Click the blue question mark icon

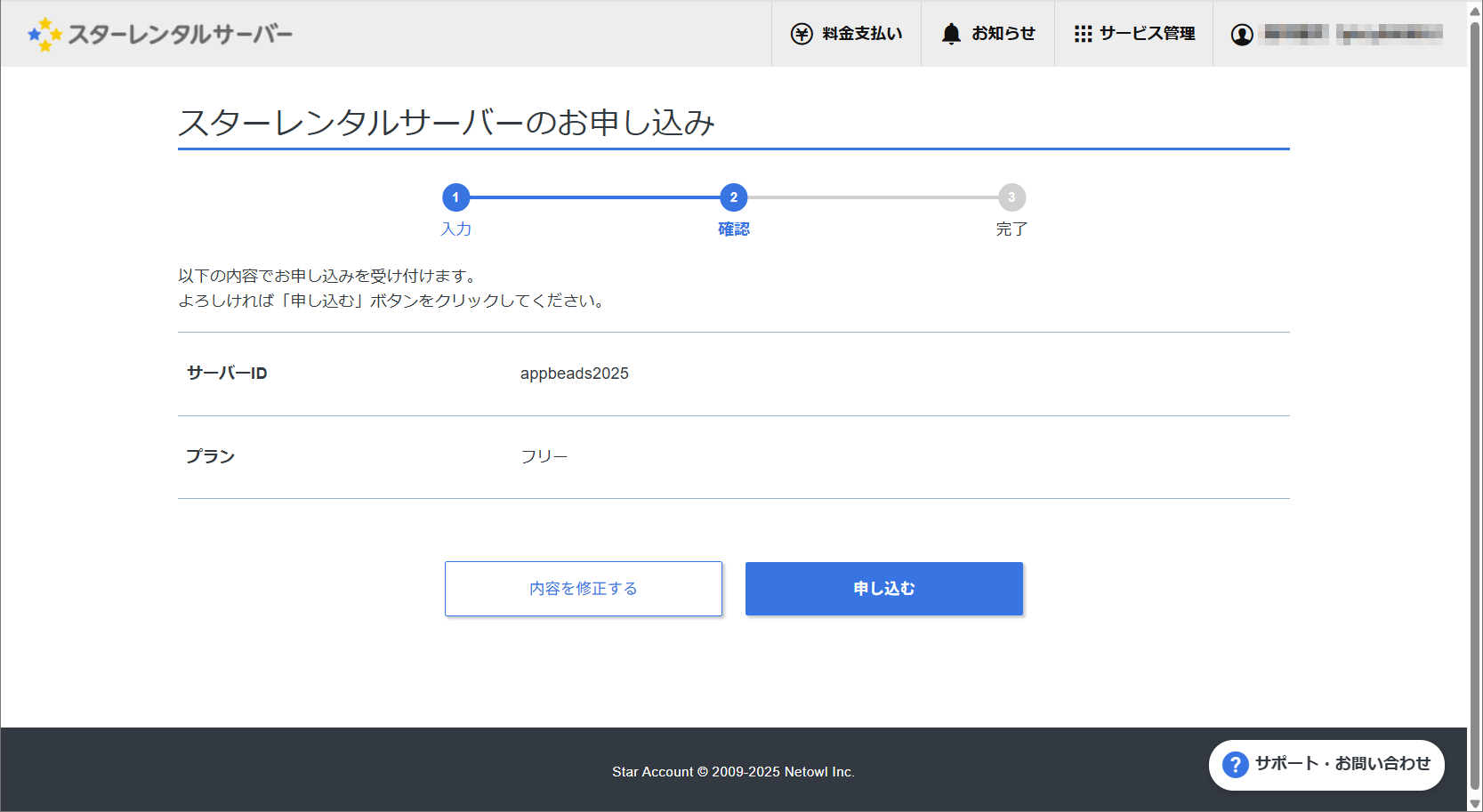coord(1236,765)
